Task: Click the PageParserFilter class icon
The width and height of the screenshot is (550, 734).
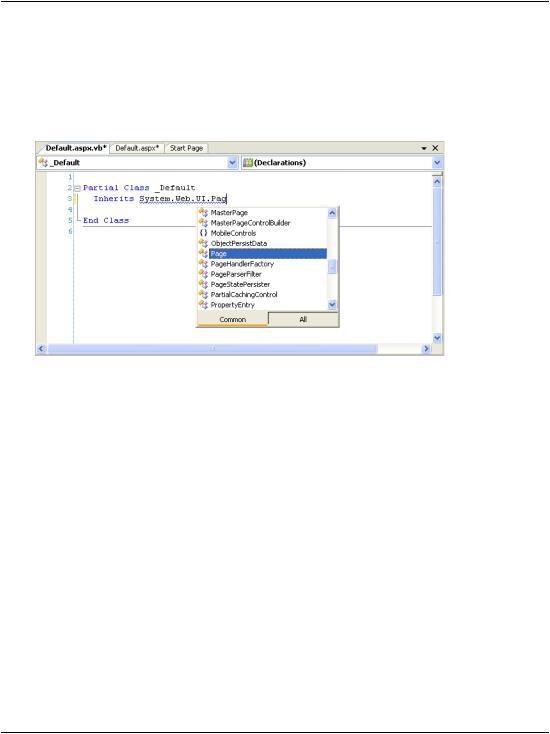Action: [203, 274]
